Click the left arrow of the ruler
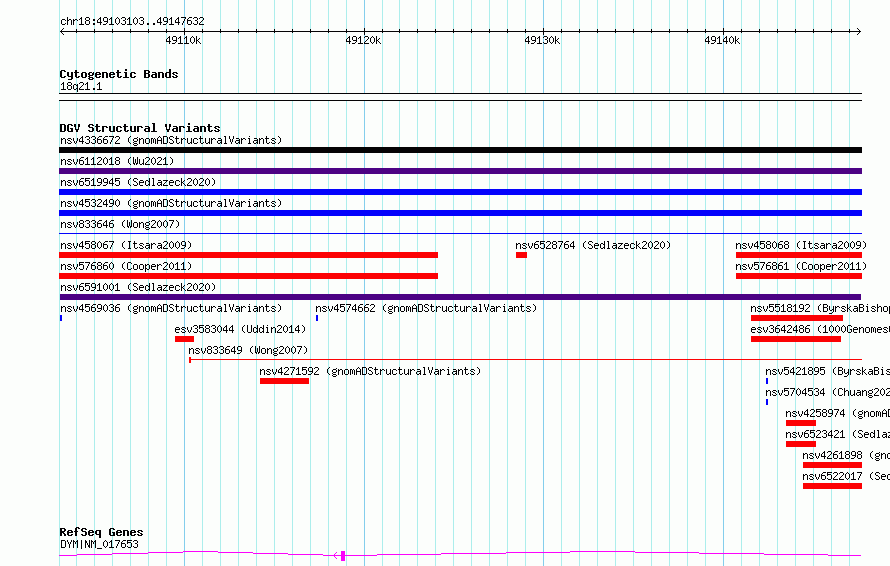Viewport: 890px width, 566px height. [x=62, y=31]
